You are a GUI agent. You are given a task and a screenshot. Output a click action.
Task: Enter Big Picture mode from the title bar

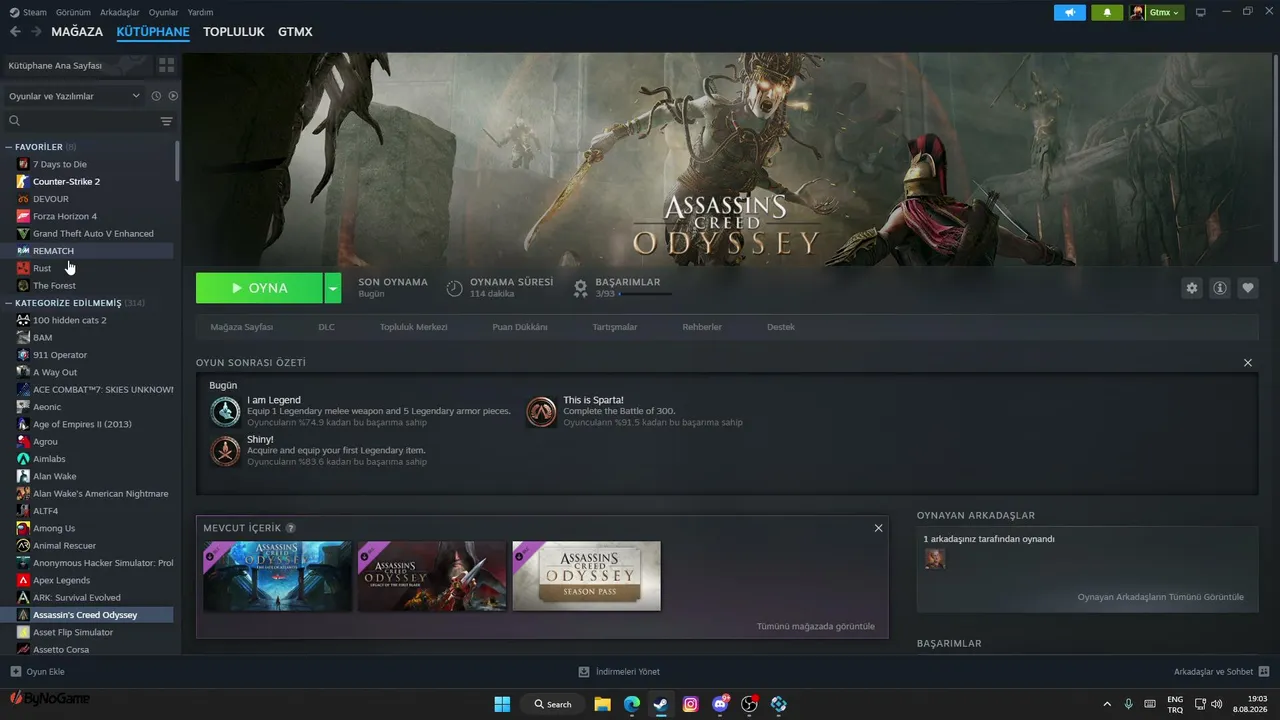(1201, 13)
